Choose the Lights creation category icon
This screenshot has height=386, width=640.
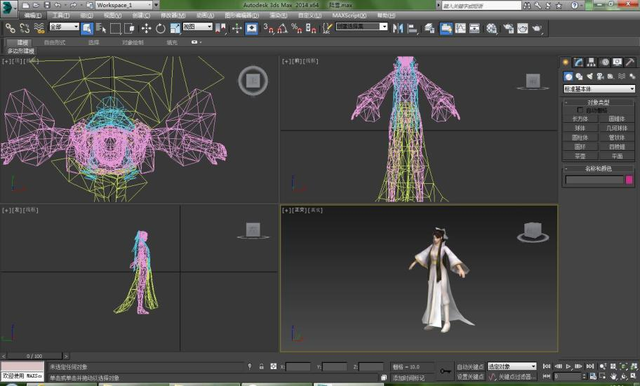(590, 76)
